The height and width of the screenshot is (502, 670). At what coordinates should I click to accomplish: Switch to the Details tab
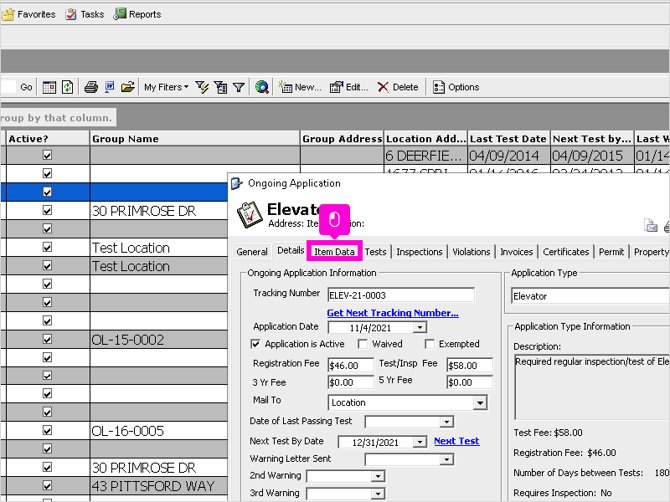291,250
